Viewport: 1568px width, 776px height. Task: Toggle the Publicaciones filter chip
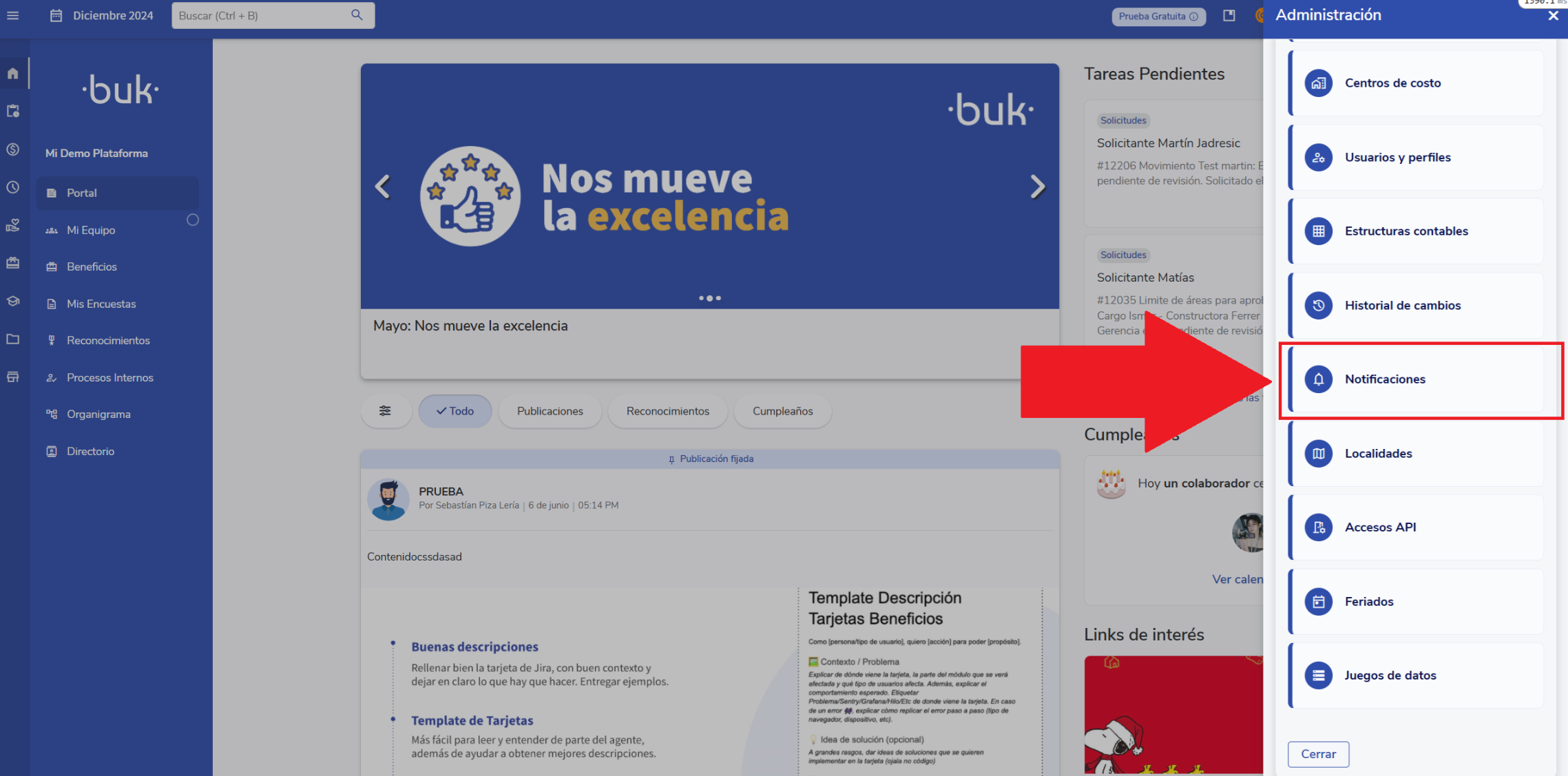tap(550, 411)
